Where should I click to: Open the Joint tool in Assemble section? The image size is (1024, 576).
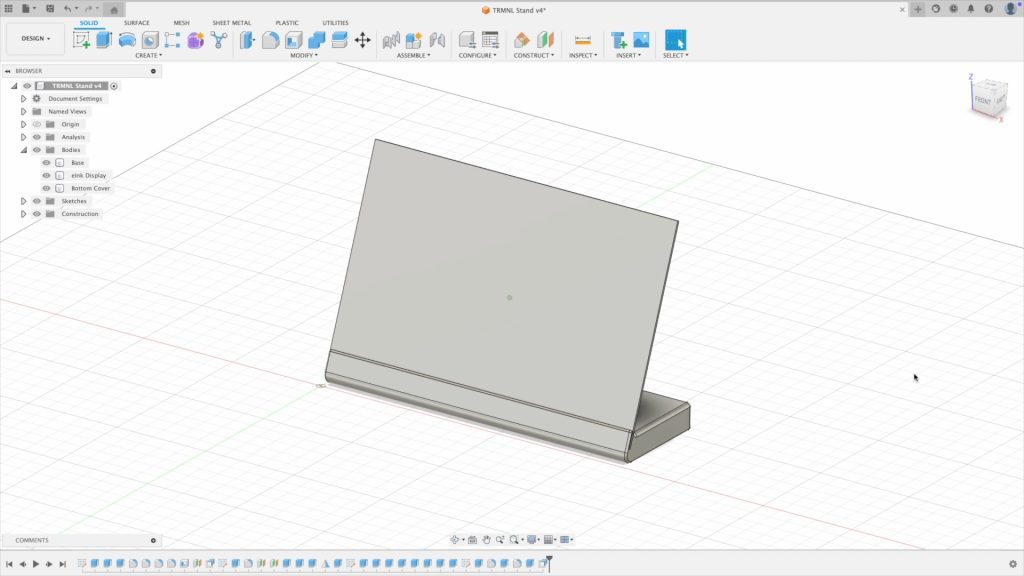click(x=414, y=38)
